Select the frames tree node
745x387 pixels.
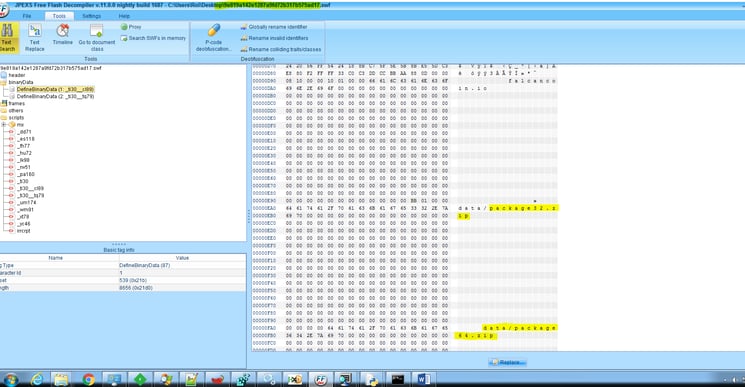coord(13,104)
